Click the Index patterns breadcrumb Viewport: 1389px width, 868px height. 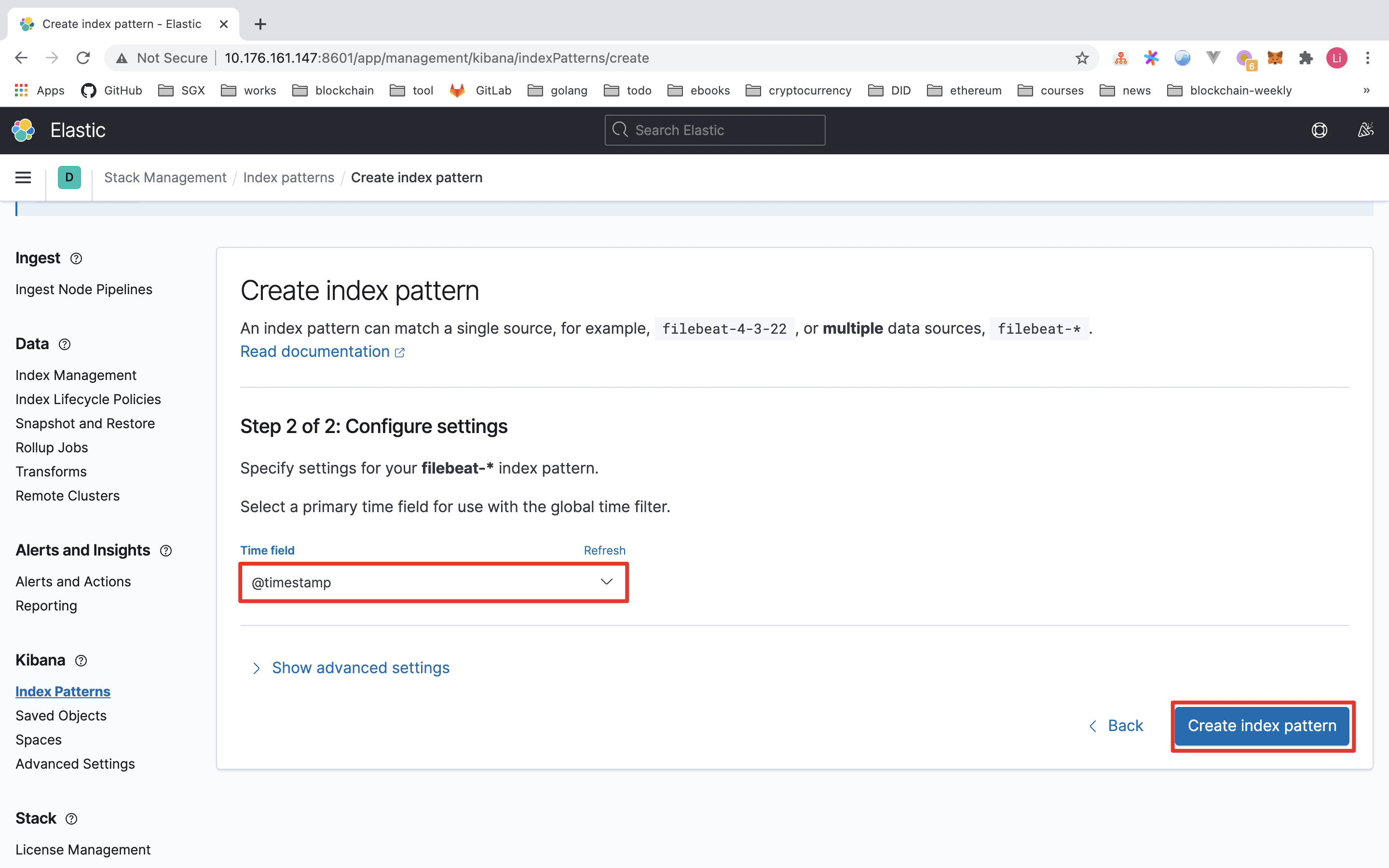[288, 177]
